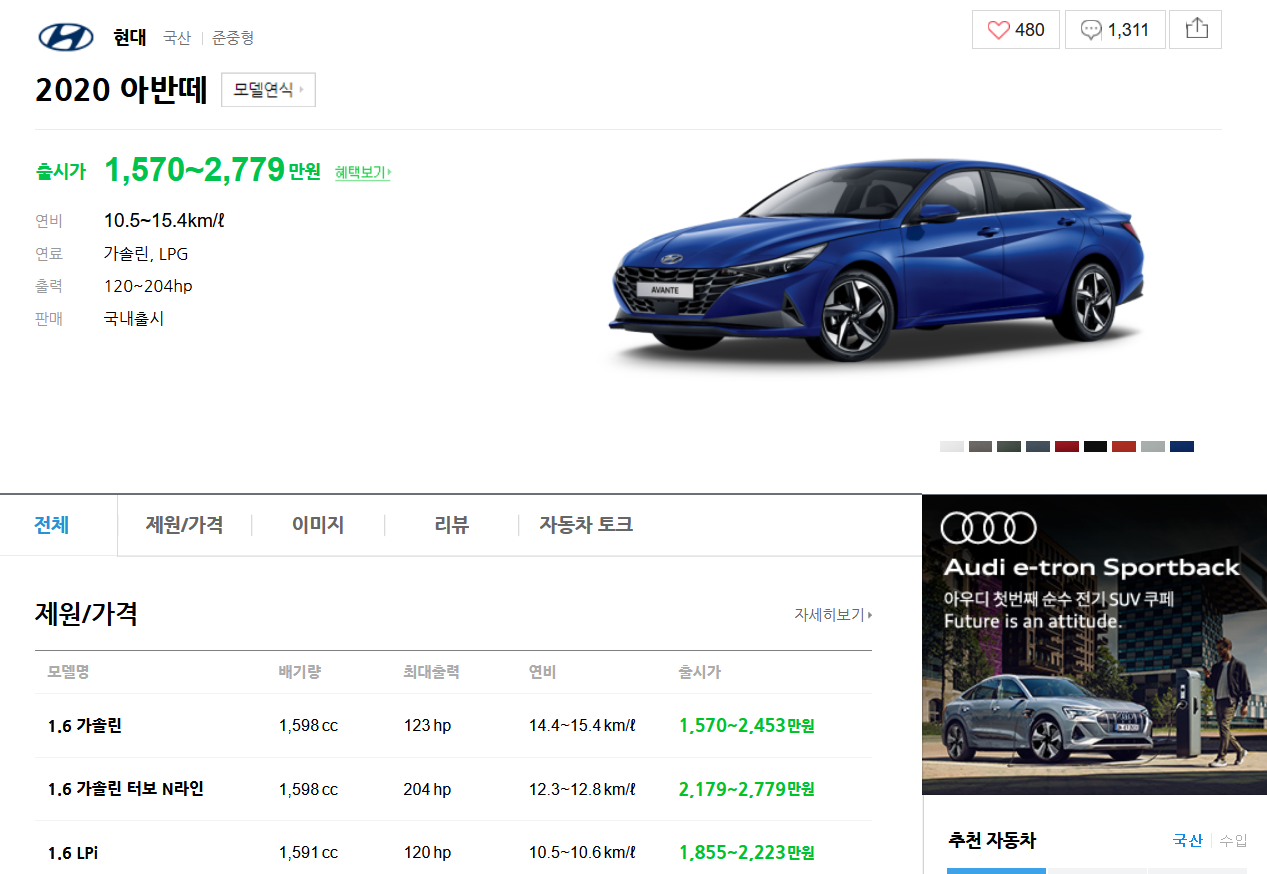
Task: Click the 2020 아반떼 title
Action: click(x=121, y=90)
